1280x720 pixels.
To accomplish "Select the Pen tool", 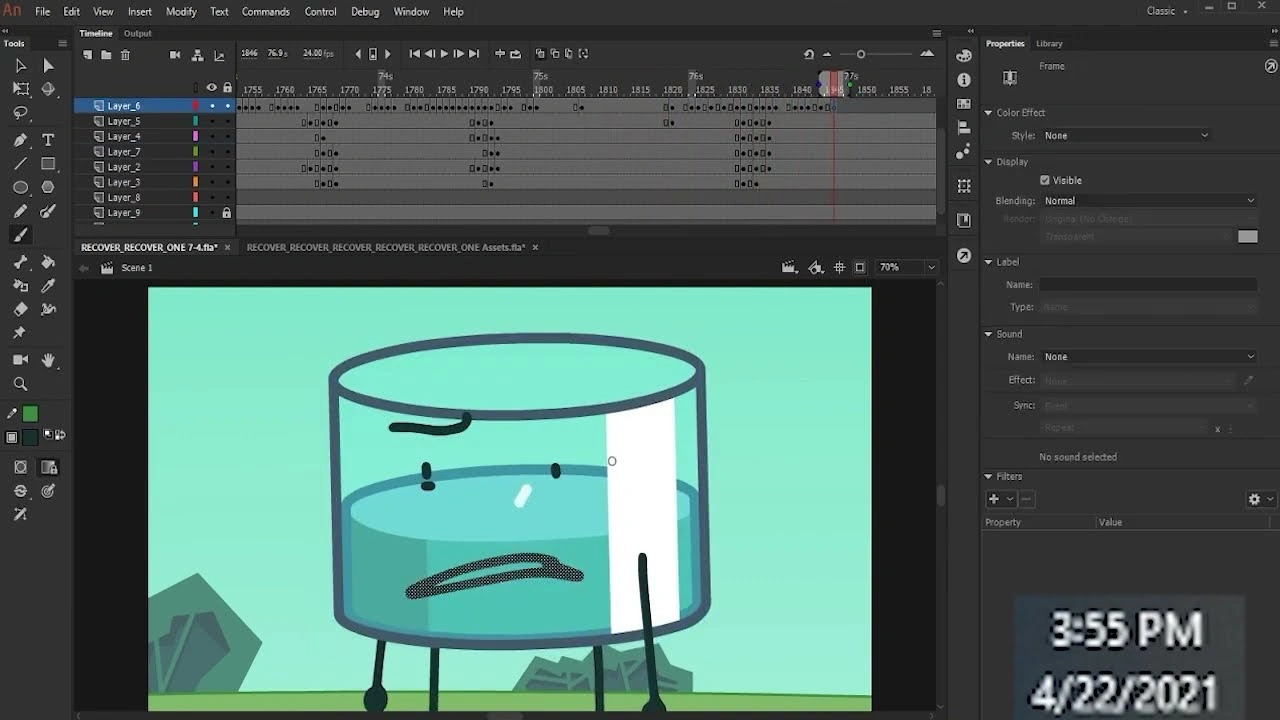I will (20, 140).
